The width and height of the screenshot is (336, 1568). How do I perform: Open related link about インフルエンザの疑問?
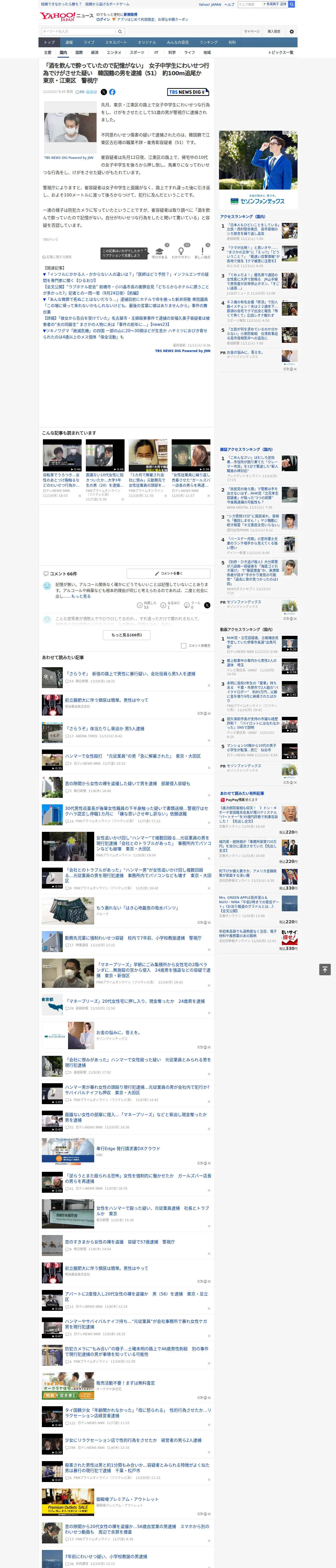pyautogui.click(x=126, y=277)
